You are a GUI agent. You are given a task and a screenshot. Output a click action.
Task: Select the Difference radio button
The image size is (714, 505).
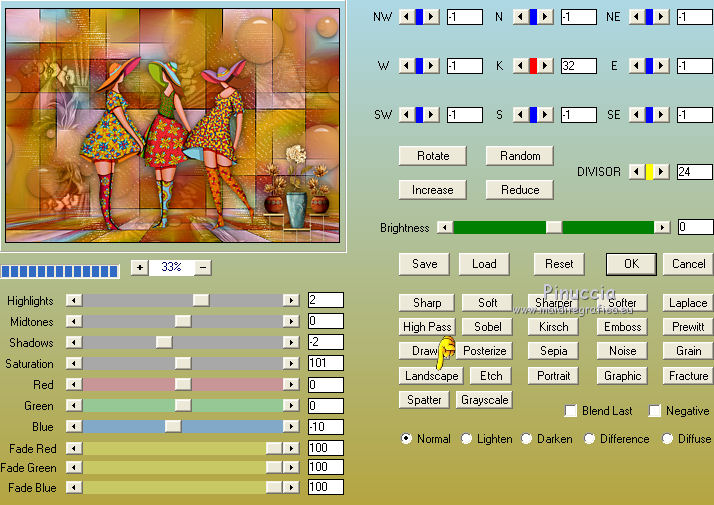589,439
